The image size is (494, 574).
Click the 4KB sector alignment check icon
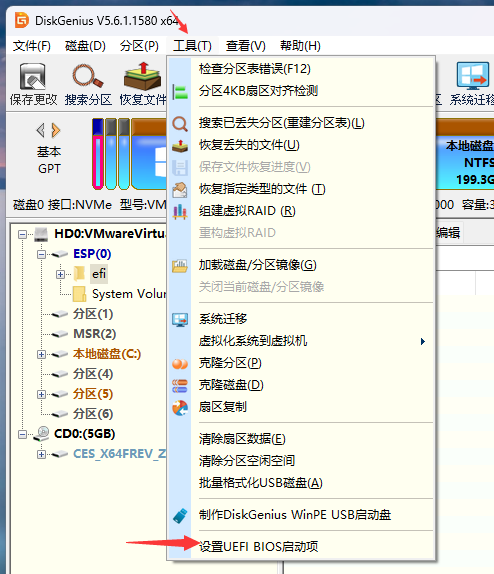[x=180, y=92]
